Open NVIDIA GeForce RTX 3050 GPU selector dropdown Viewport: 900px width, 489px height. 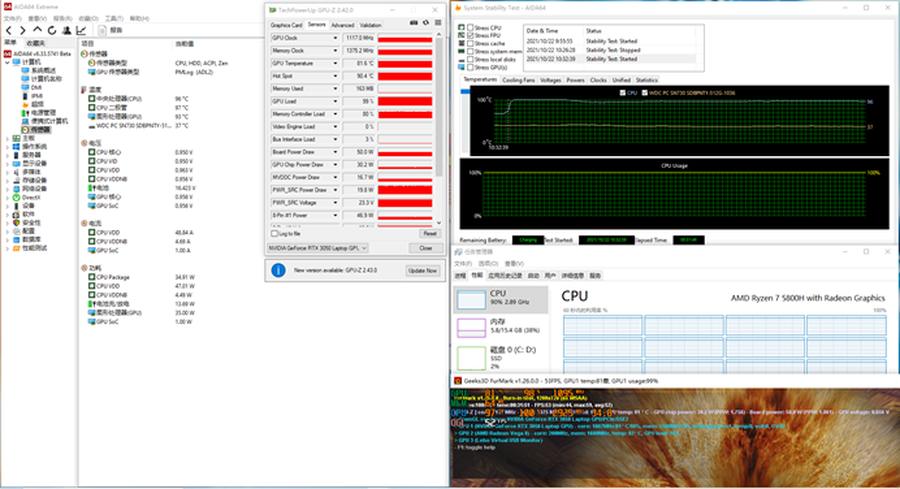coord(317,248)
